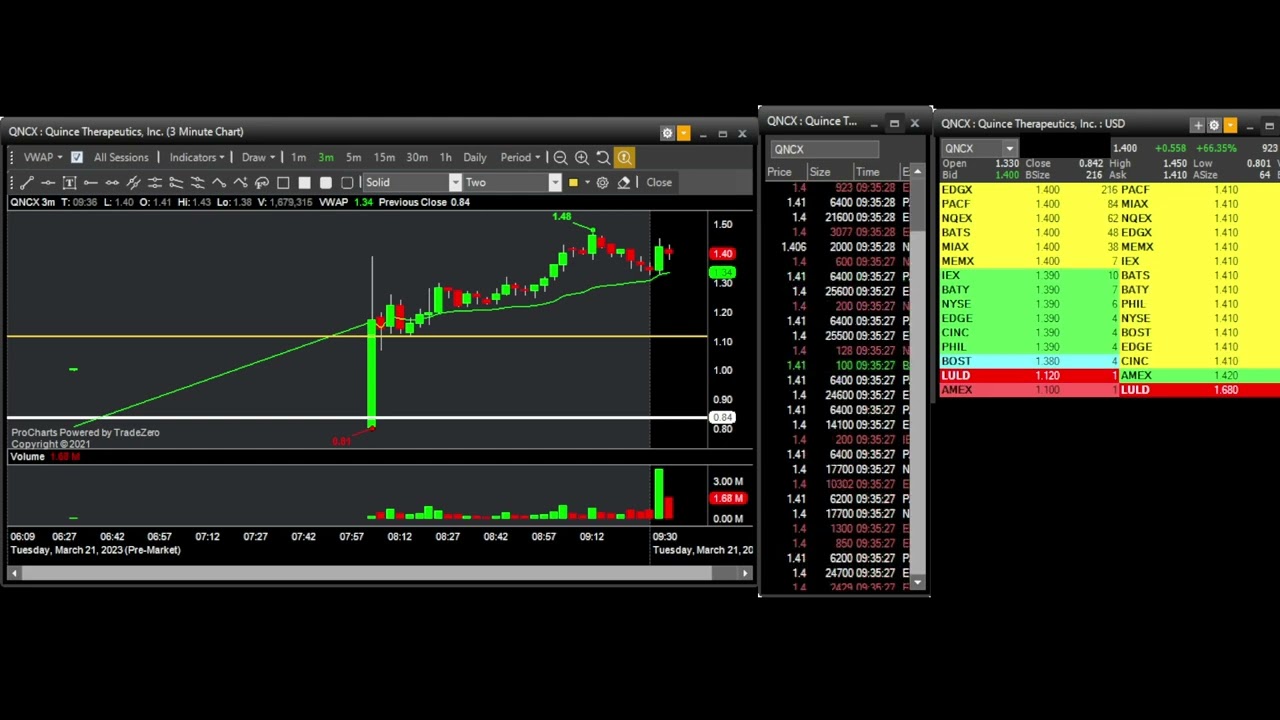Switch to the 3m timeframe
This screenshot has width=1280, height=720.
[325, 157]
